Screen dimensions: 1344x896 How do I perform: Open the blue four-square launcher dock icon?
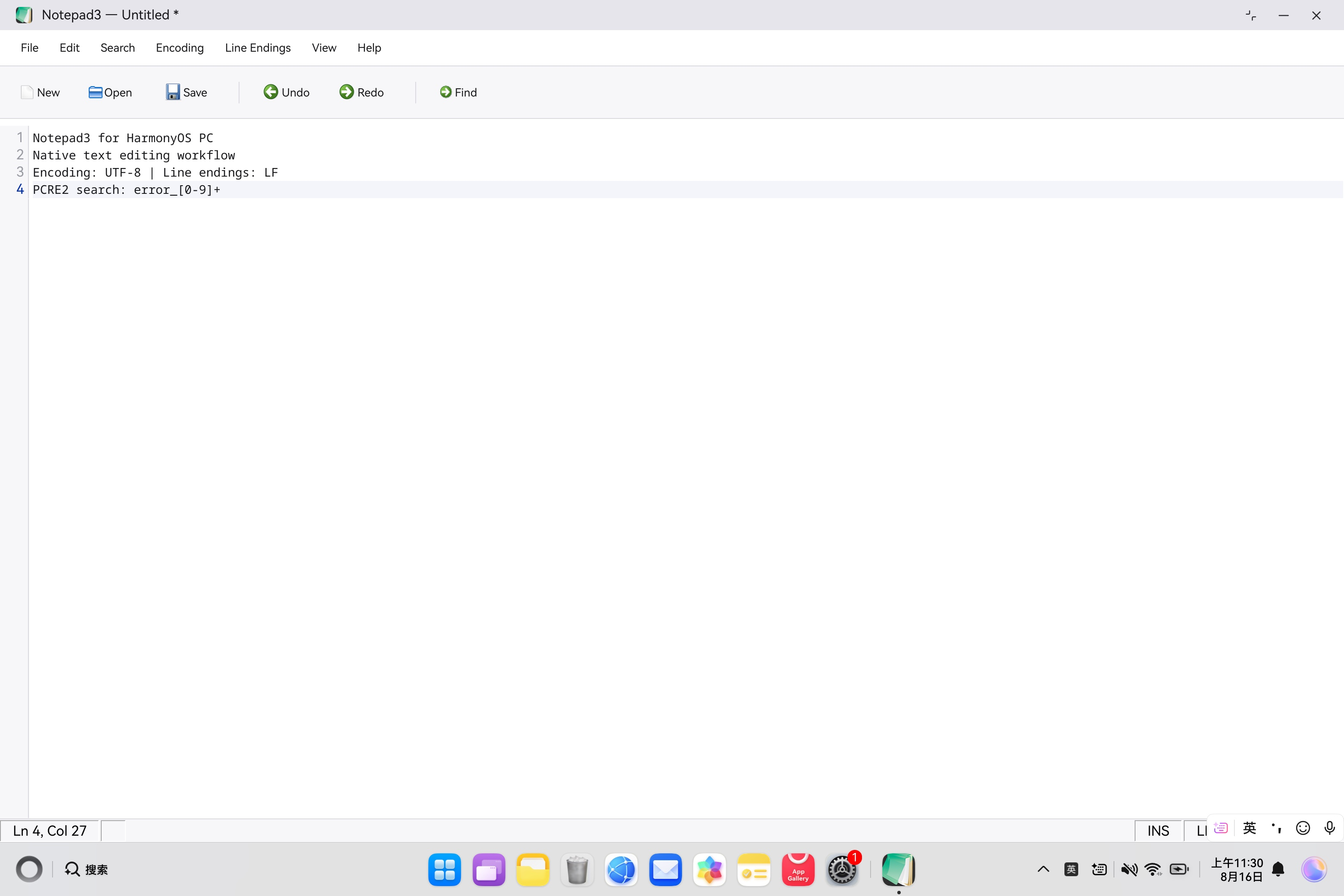pos(445,870)
